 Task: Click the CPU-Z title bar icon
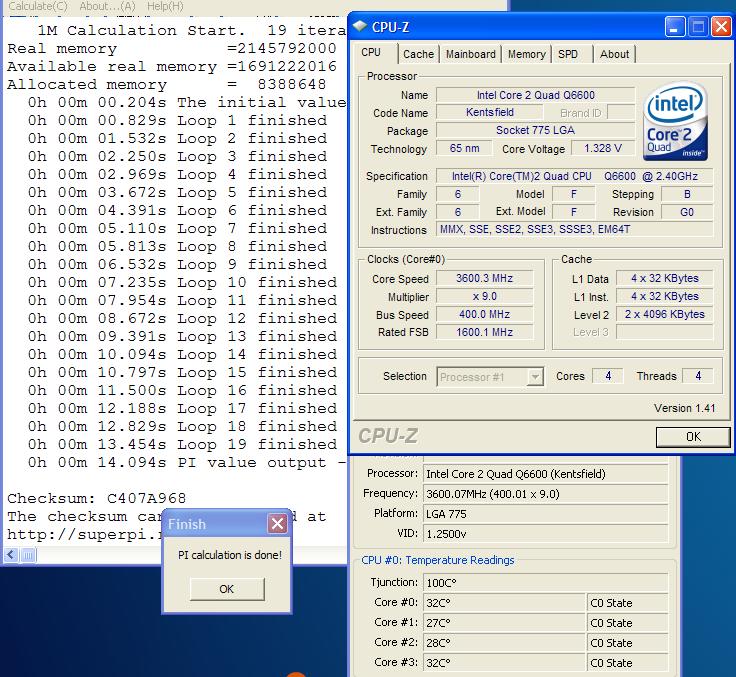point(360,26)
